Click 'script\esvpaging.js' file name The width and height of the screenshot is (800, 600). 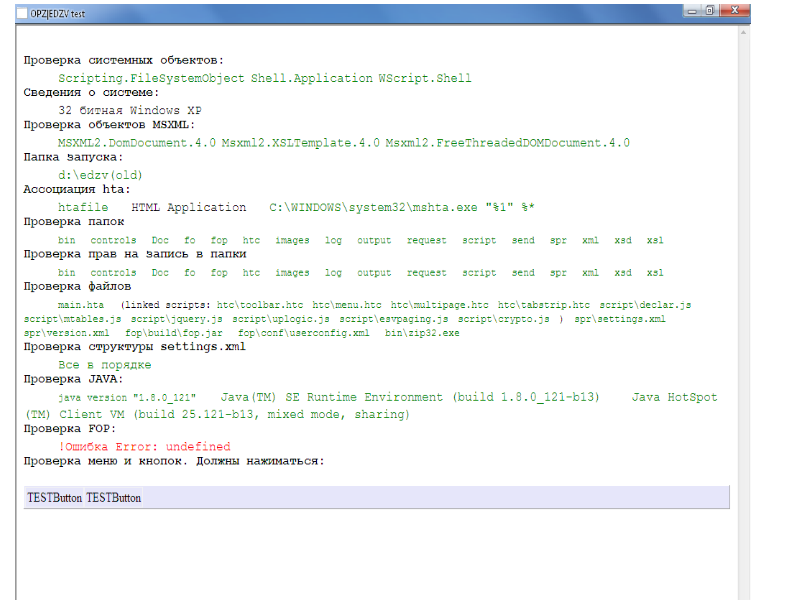click(x=394, y=319)
